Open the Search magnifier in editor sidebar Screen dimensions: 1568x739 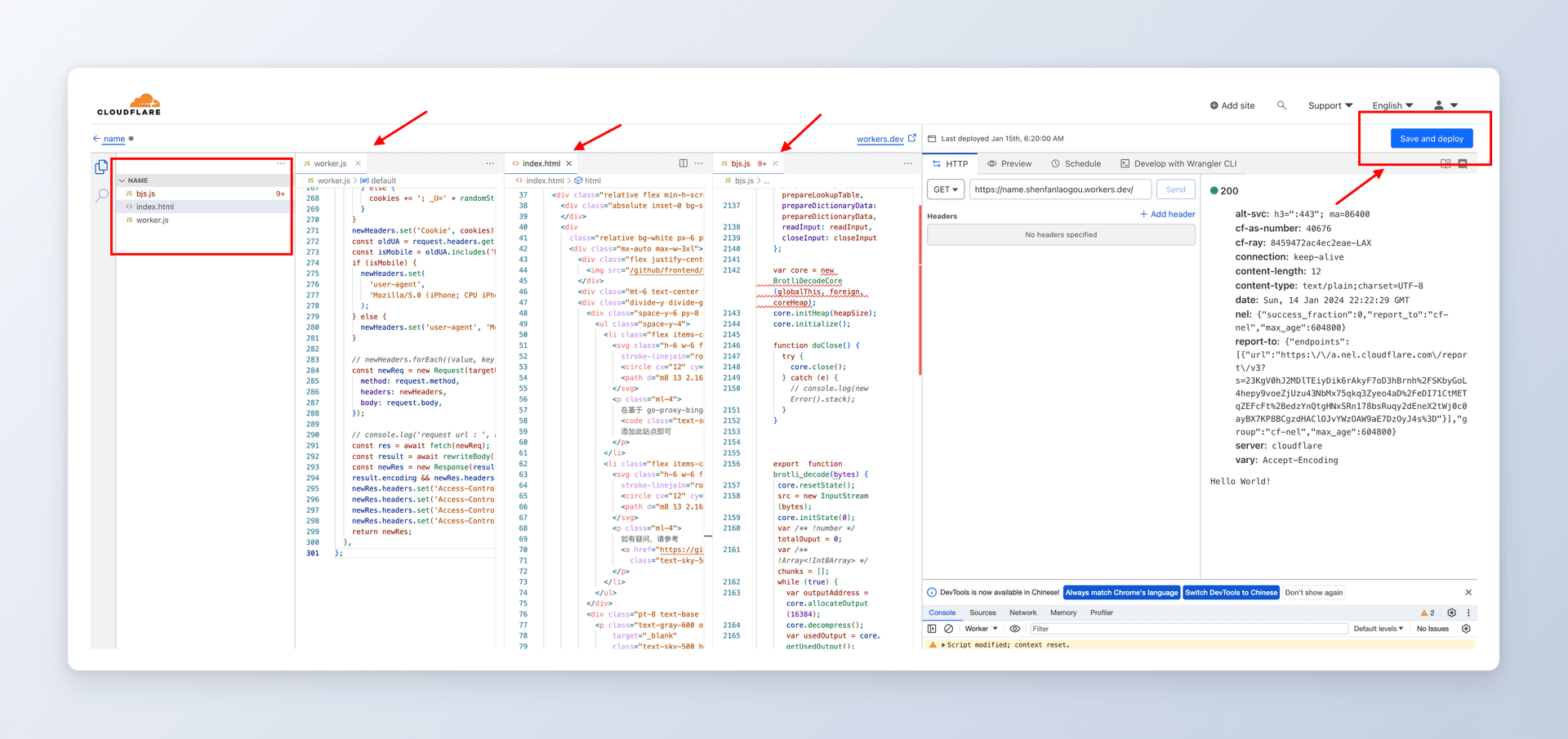pos(101,195)
